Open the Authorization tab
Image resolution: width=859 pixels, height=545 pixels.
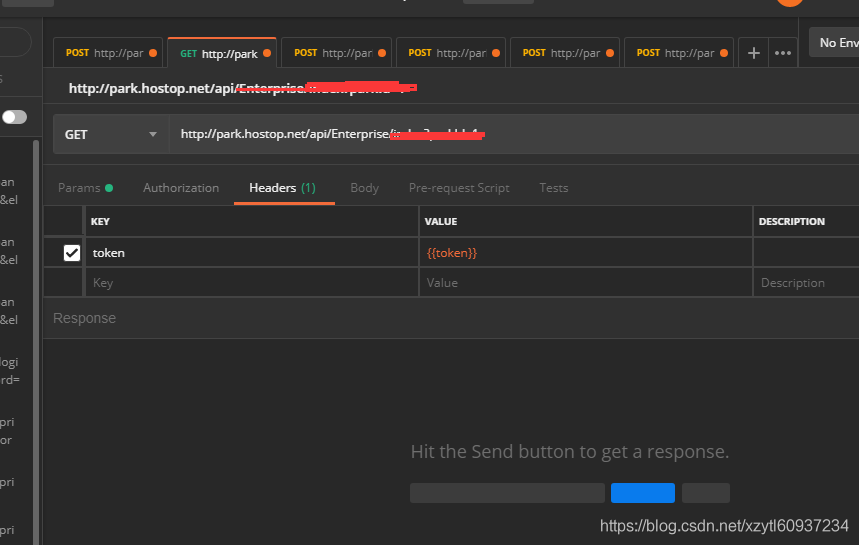pos(181,188)
